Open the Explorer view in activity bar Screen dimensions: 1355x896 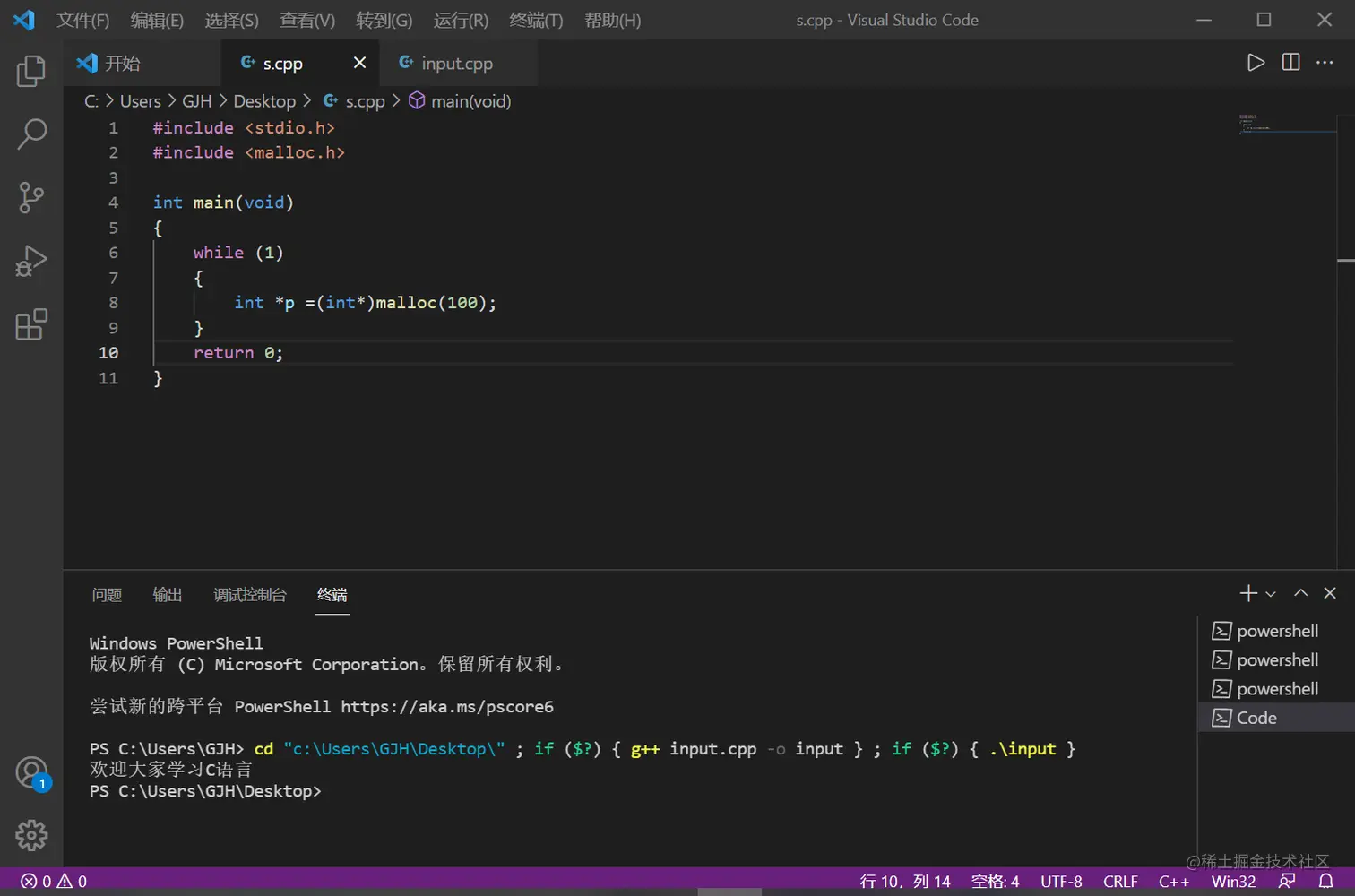point(31,71)
